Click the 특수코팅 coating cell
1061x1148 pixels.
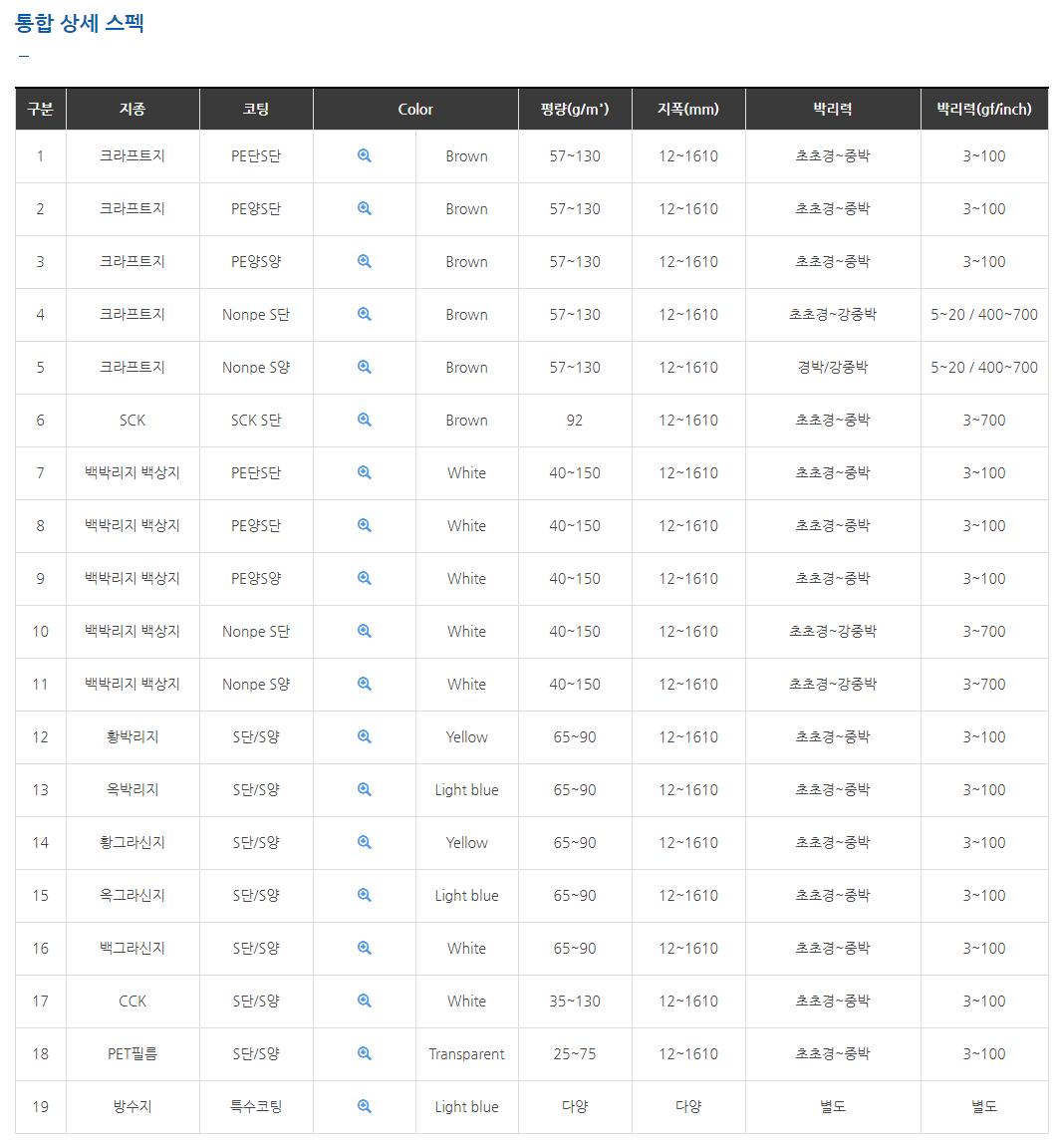click(256, 1106)
